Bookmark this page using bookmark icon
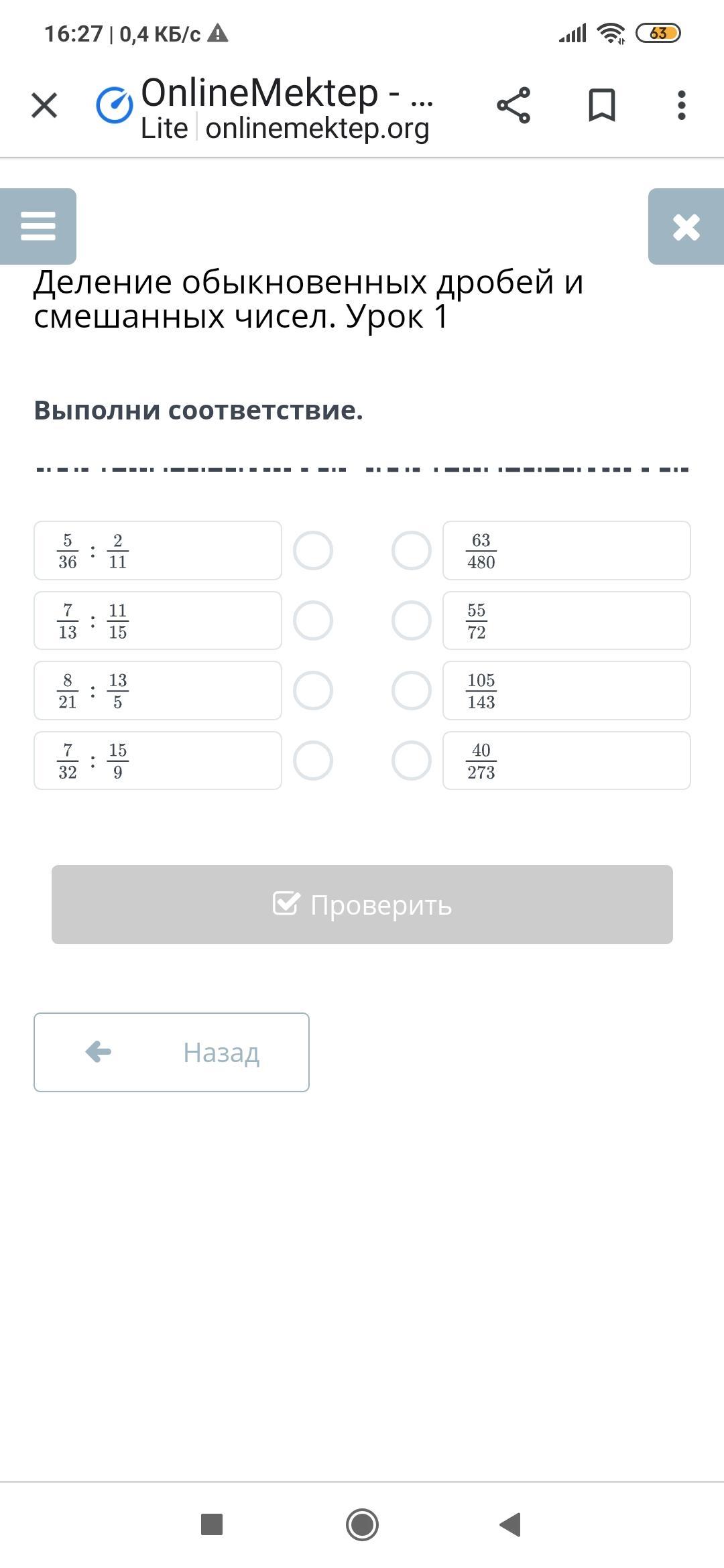 click(602, 105)
